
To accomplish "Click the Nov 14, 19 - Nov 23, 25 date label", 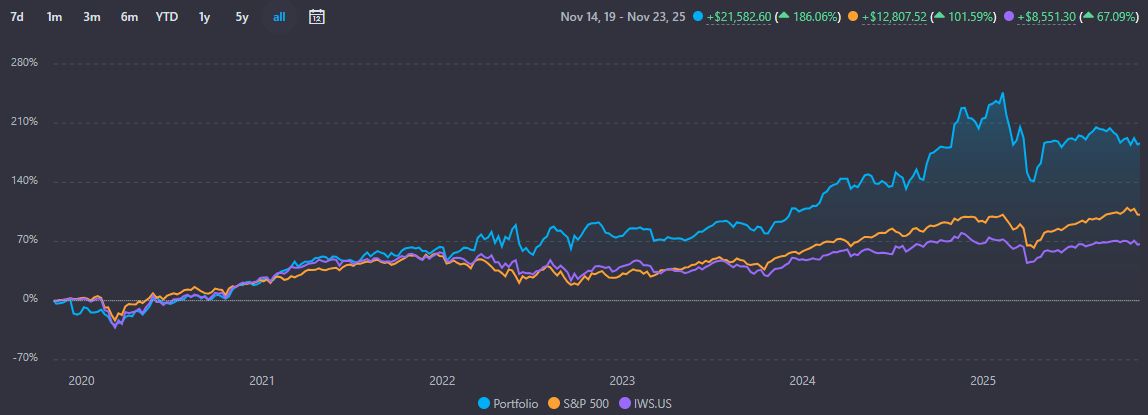I will (x=623, y=17).
